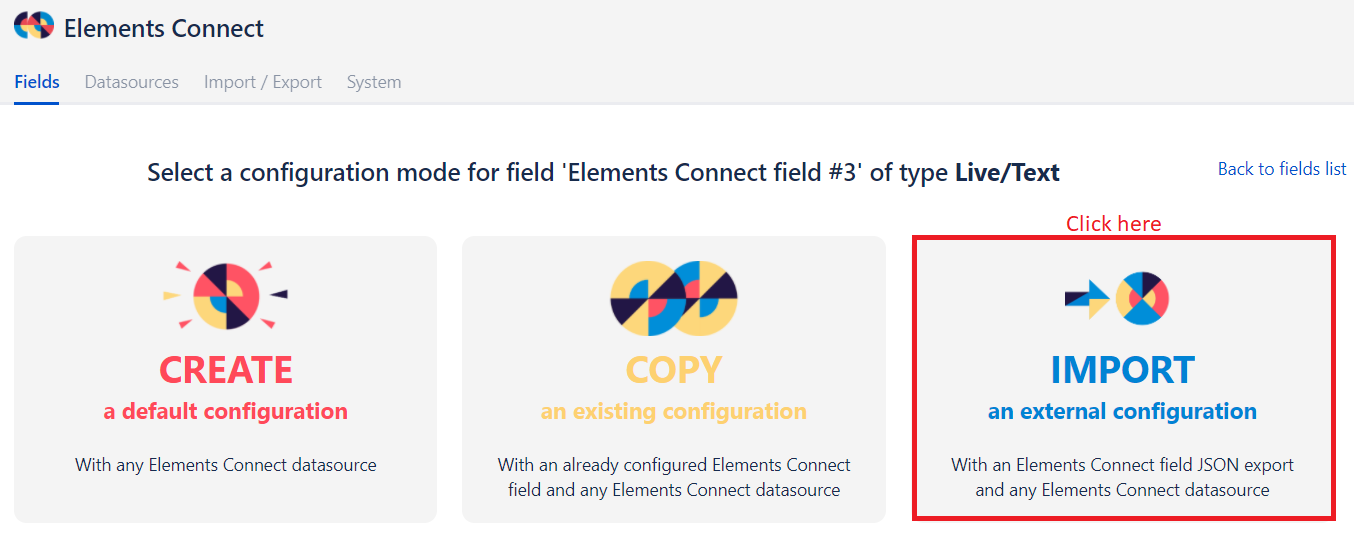Viewport: 1354px width, 537px height.
Task: Click the COPY card description text
Action: (674, 477)
